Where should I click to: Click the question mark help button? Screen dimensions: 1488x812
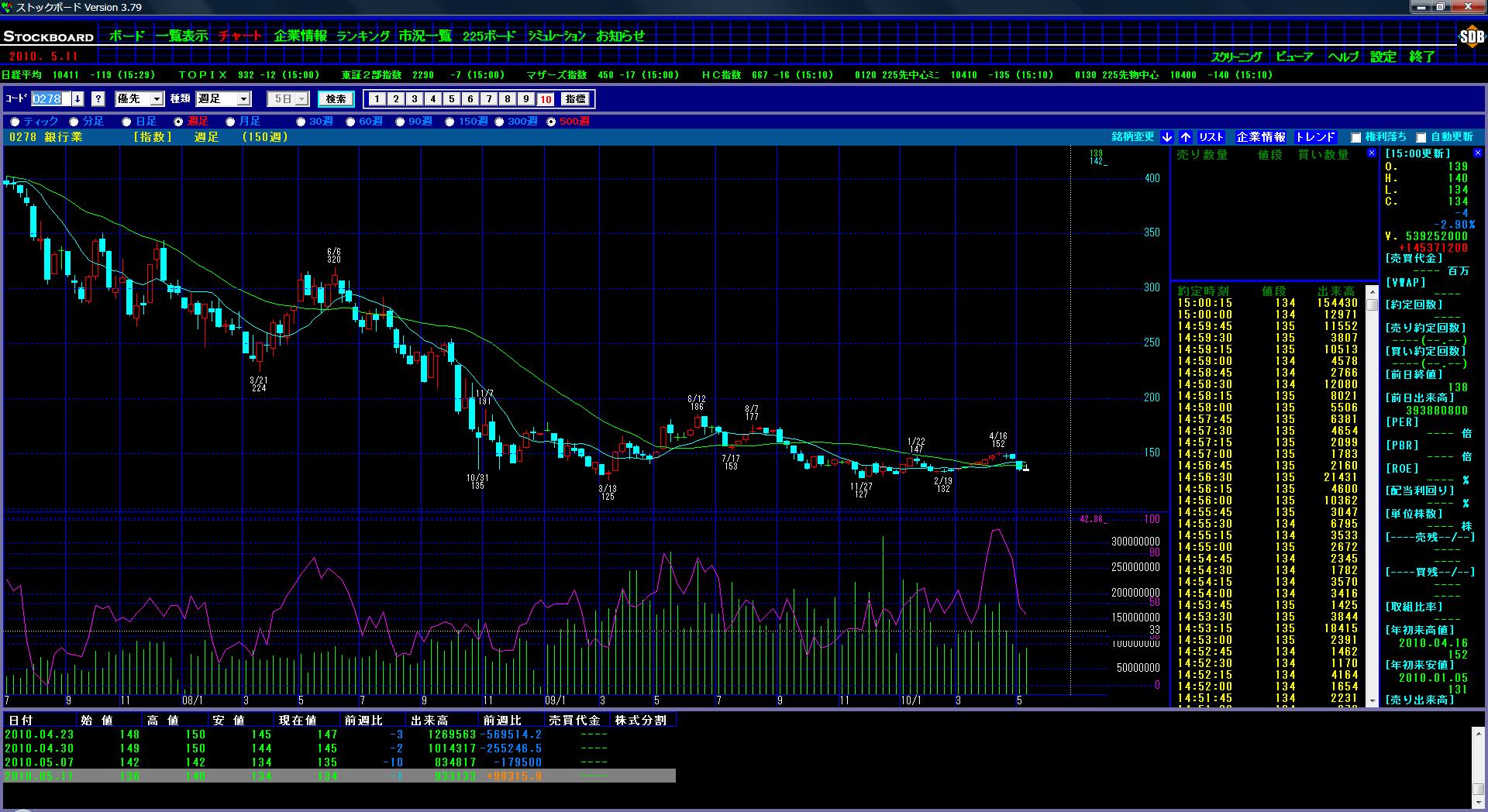click(x=98, y=99)
